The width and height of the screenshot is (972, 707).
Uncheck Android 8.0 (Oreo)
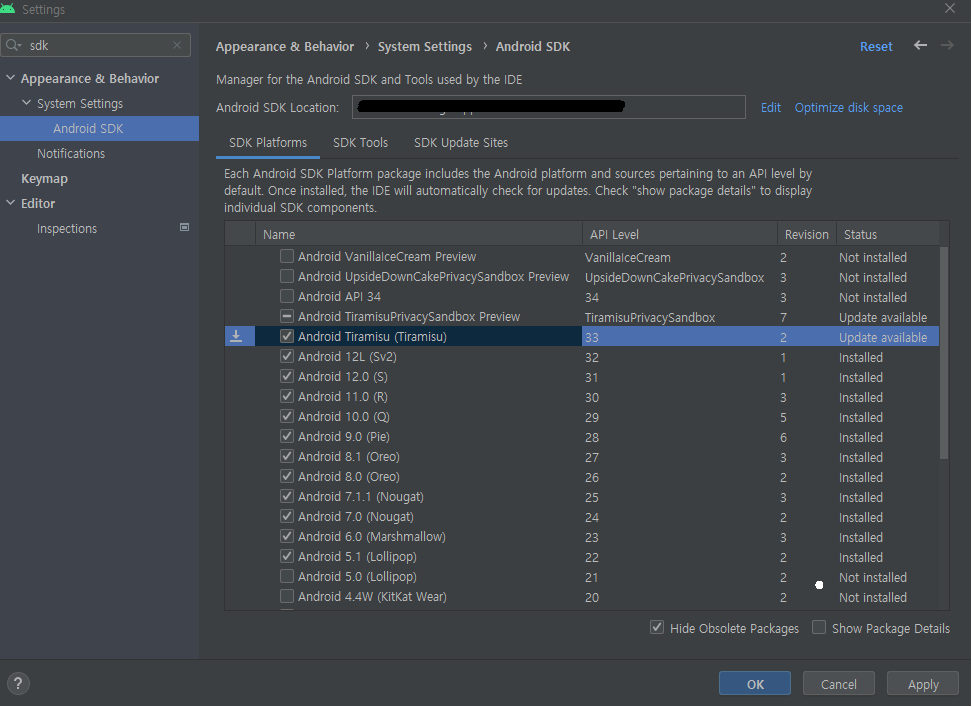286,476
